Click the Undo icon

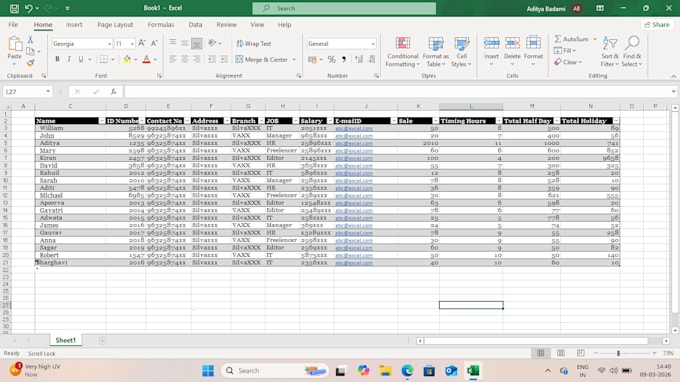pyautogui.click(x=29, y=8)
